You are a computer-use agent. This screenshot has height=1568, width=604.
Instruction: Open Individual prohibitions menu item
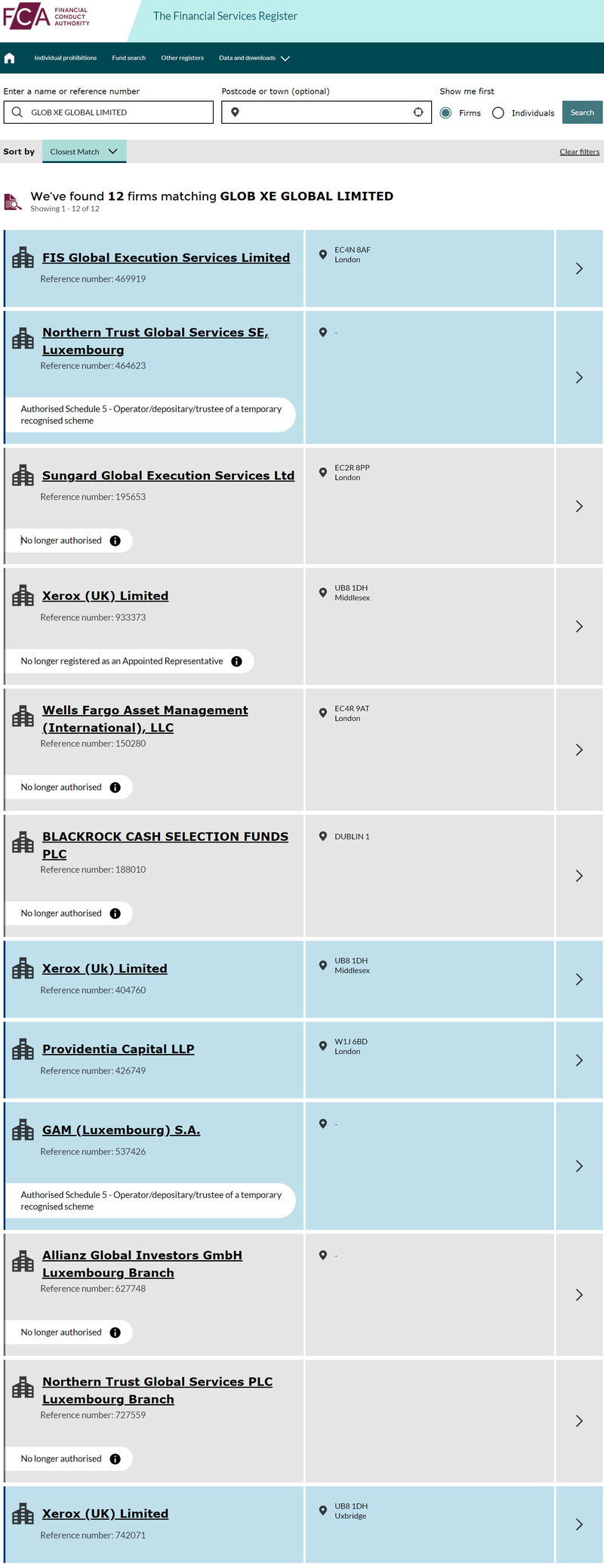tap(66, 58)
